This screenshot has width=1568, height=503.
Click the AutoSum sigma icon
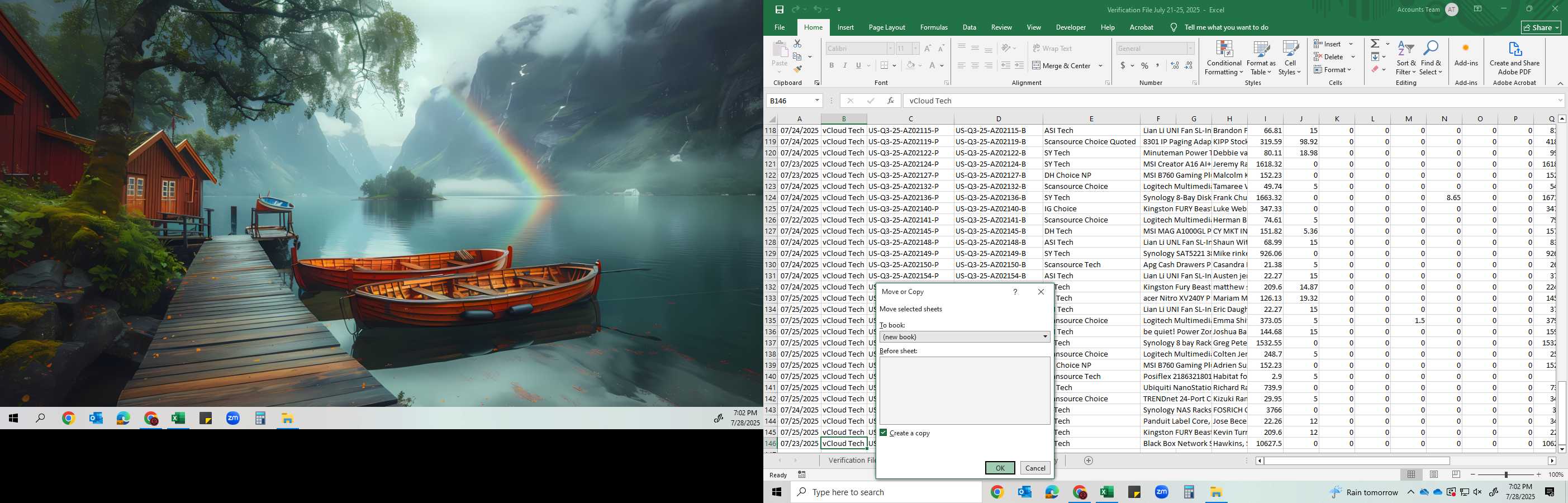click(1375, 44)
